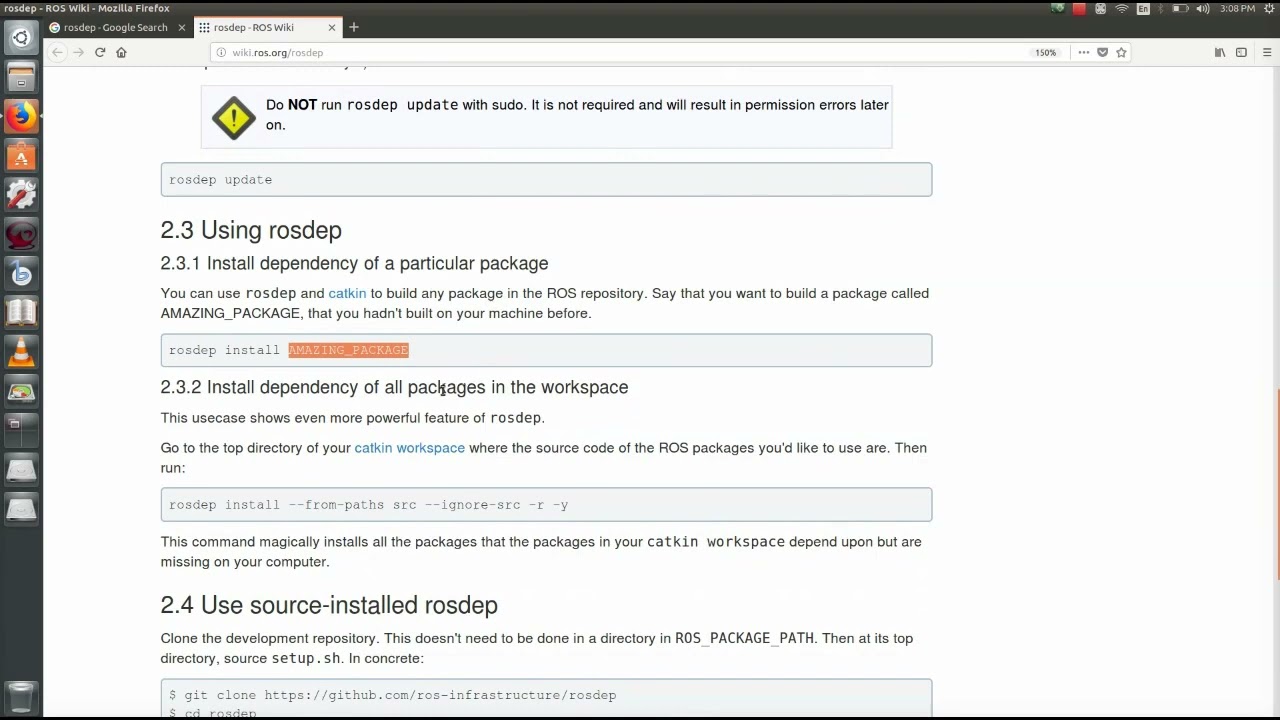The height and width of the screenshot is (720, 1280).
Task: Open the page actions three-dot menu
Action: point(1083,52)
